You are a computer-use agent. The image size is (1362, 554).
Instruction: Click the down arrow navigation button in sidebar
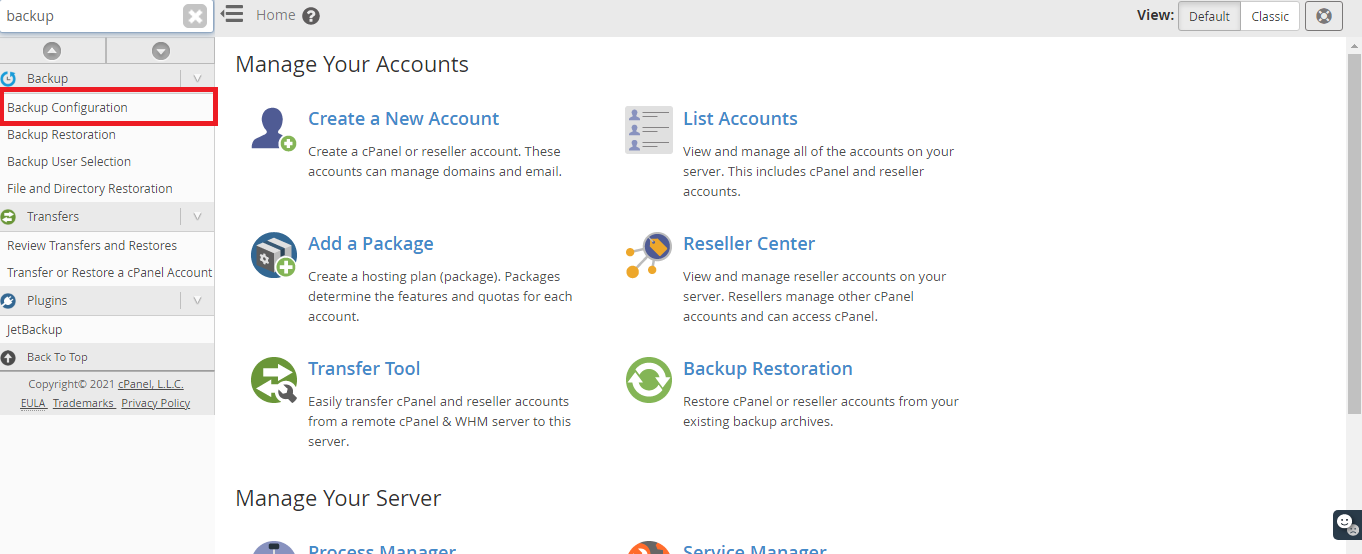pos(160,51)
